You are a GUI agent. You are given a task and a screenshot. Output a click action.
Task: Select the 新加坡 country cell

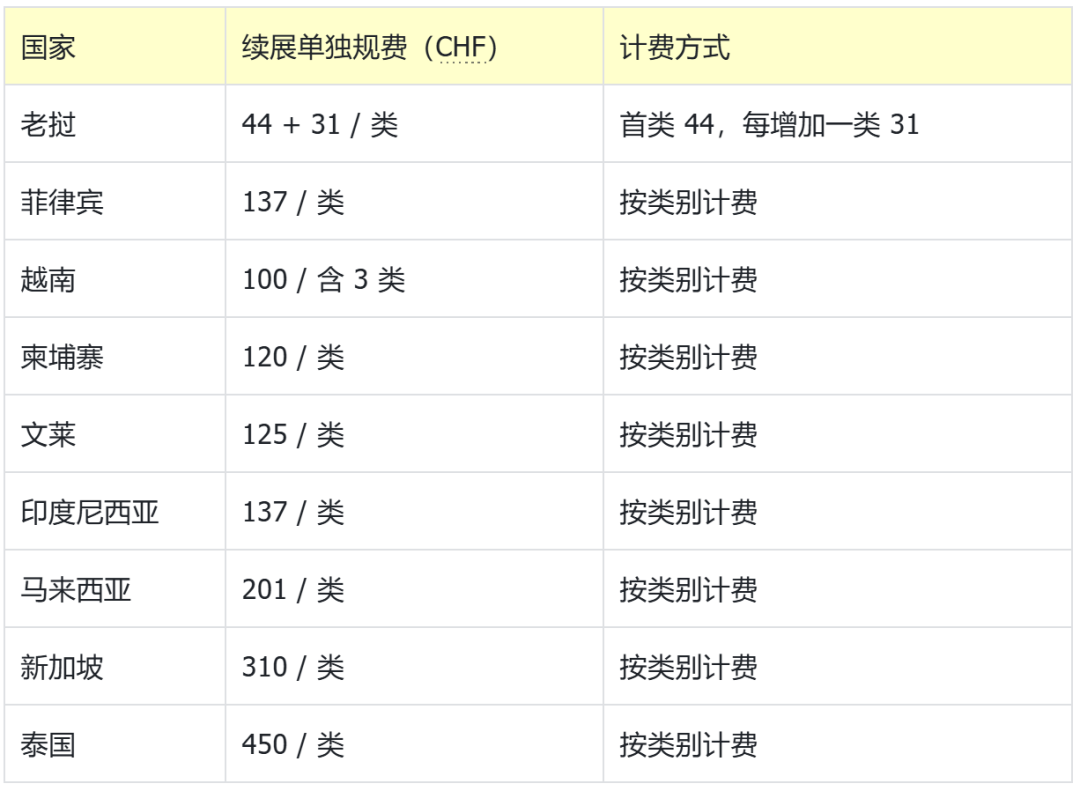pos(115,666)
